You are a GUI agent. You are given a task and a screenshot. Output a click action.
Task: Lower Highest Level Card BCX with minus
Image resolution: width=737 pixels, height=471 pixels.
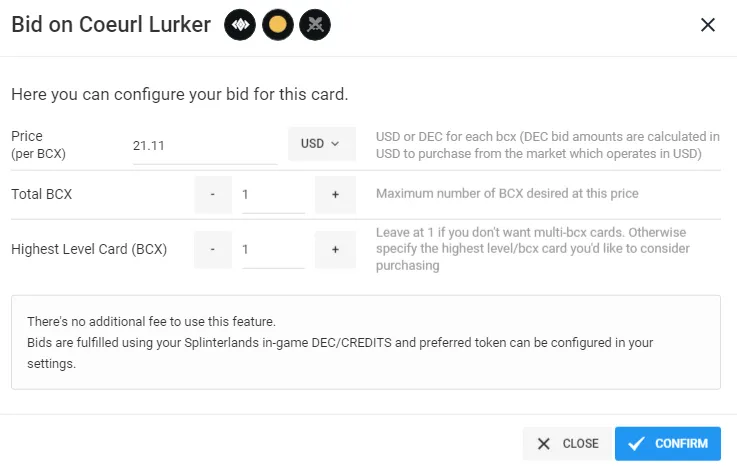pyautogui.click(x=213, y=250)
